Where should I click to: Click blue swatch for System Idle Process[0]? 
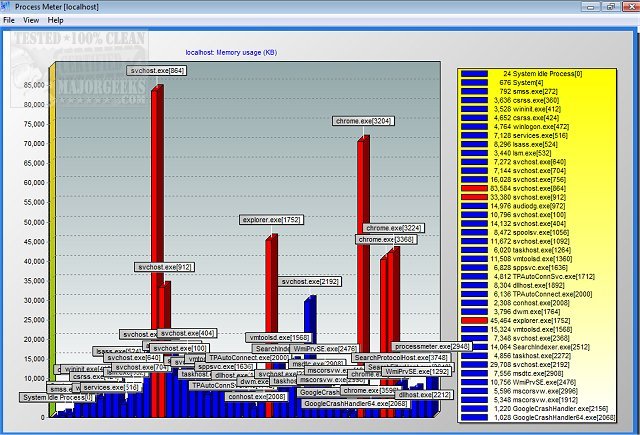point(474,74)
